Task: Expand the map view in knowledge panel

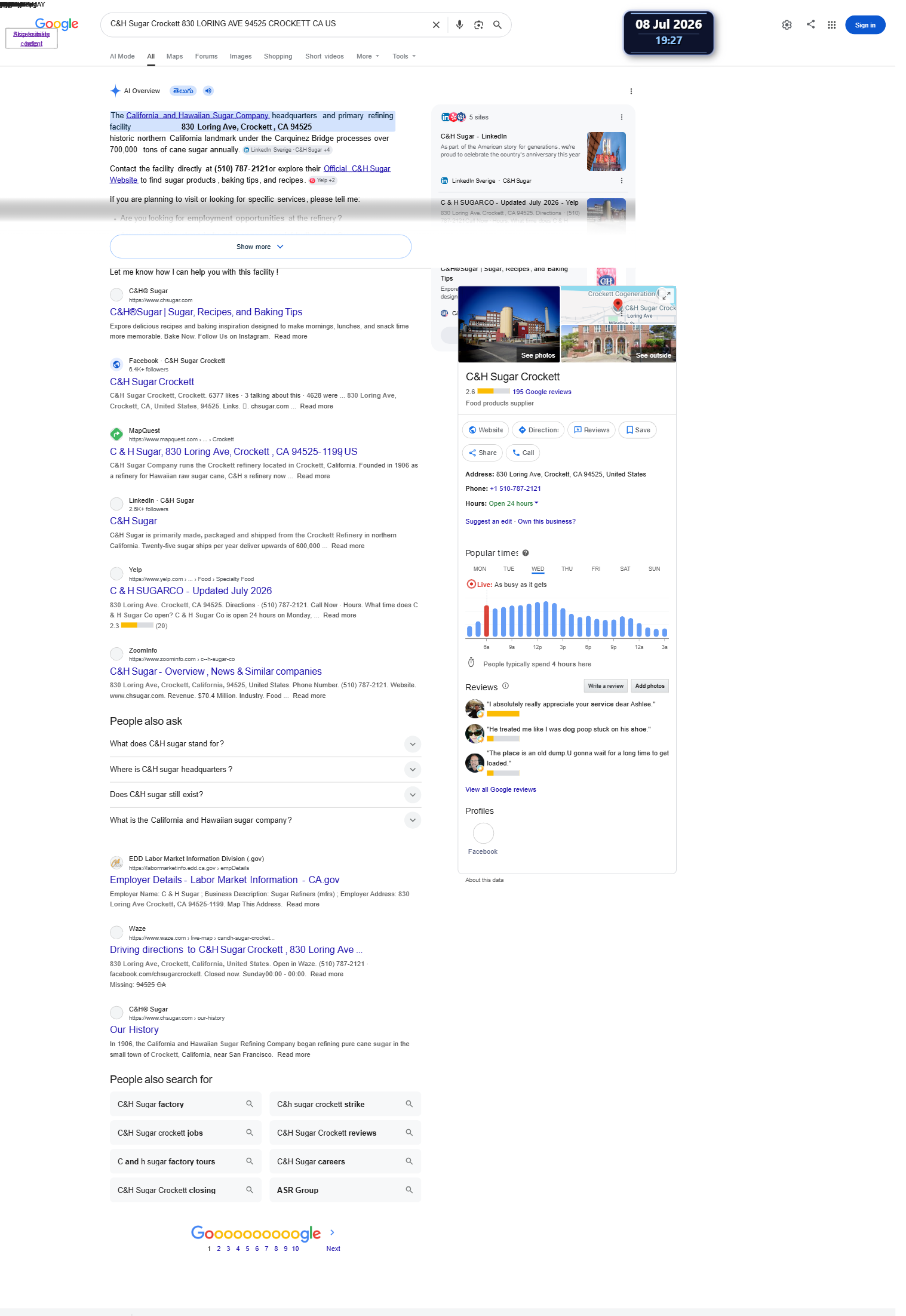Action: pos(667,294)
